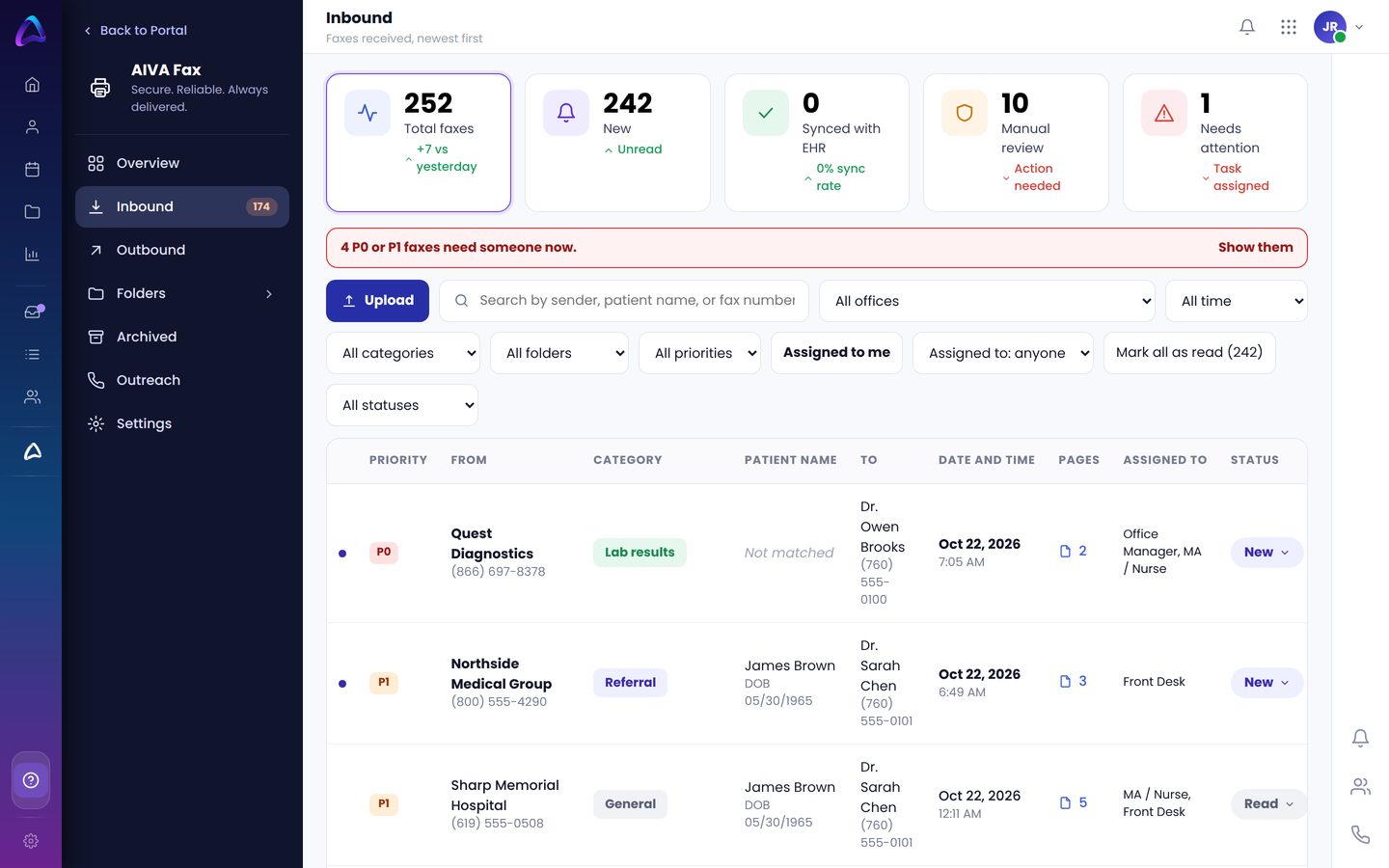
Task: Open the list icon in the left rail
Action: [32, 355]
